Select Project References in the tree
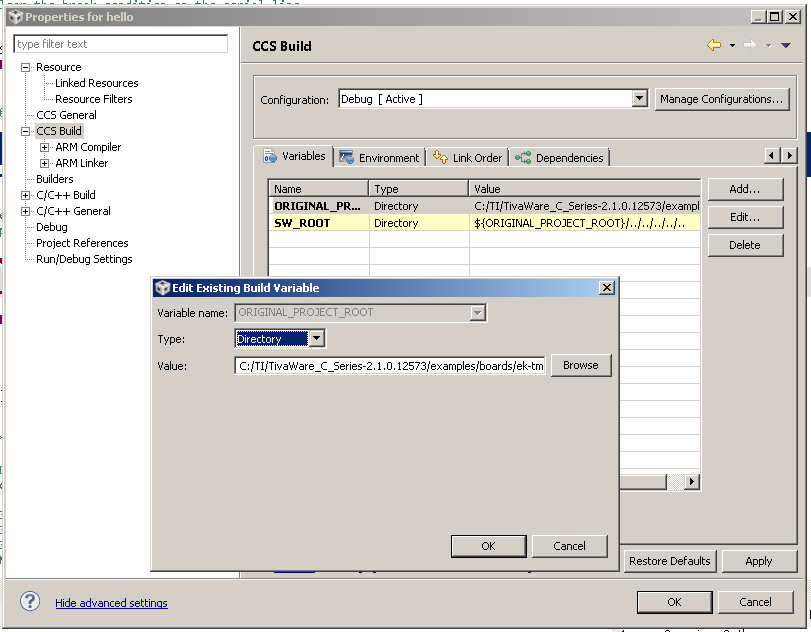Image resolution: width=811 pixels, height=632 pixels. (82, 244)
